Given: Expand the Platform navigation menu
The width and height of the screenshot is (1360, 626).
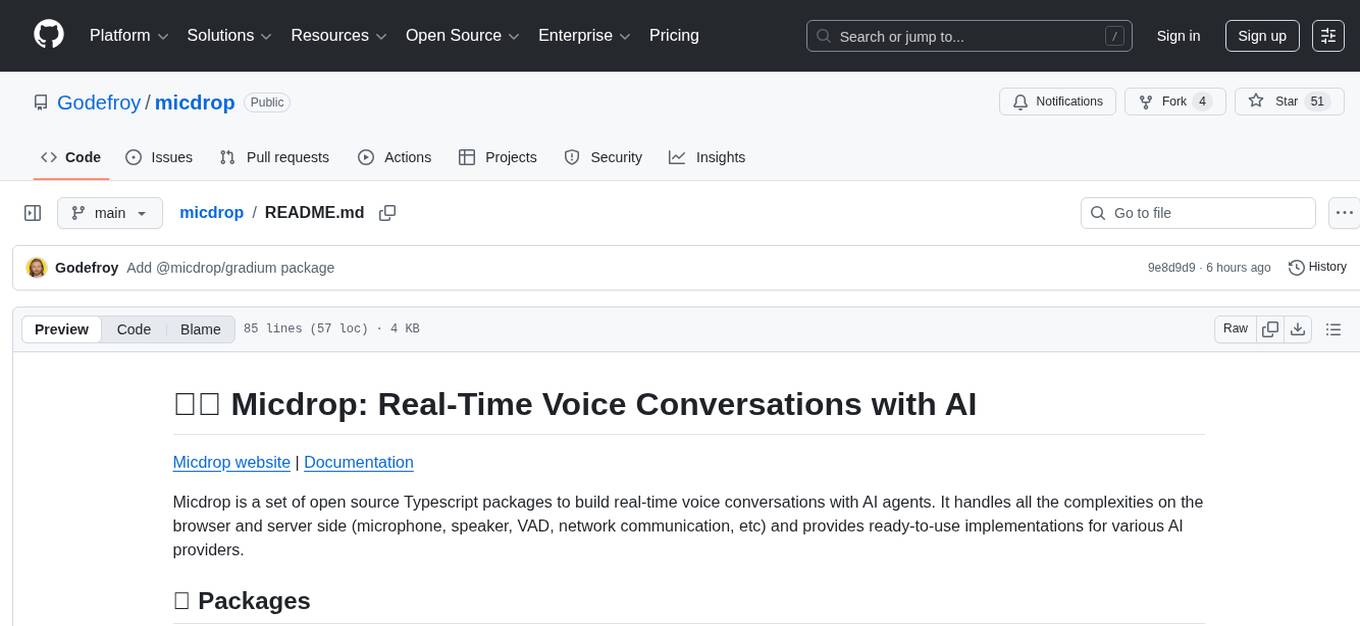Looking at the screenshot, I should (129, 36).
